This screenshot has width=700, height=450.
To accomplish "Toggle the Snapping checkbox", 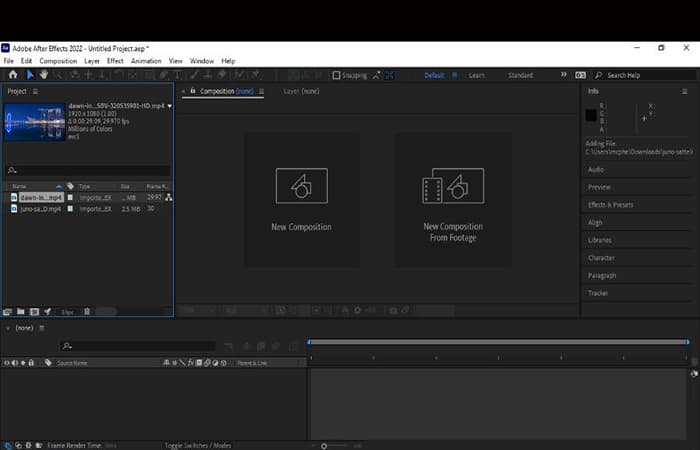I will (336, 75).
